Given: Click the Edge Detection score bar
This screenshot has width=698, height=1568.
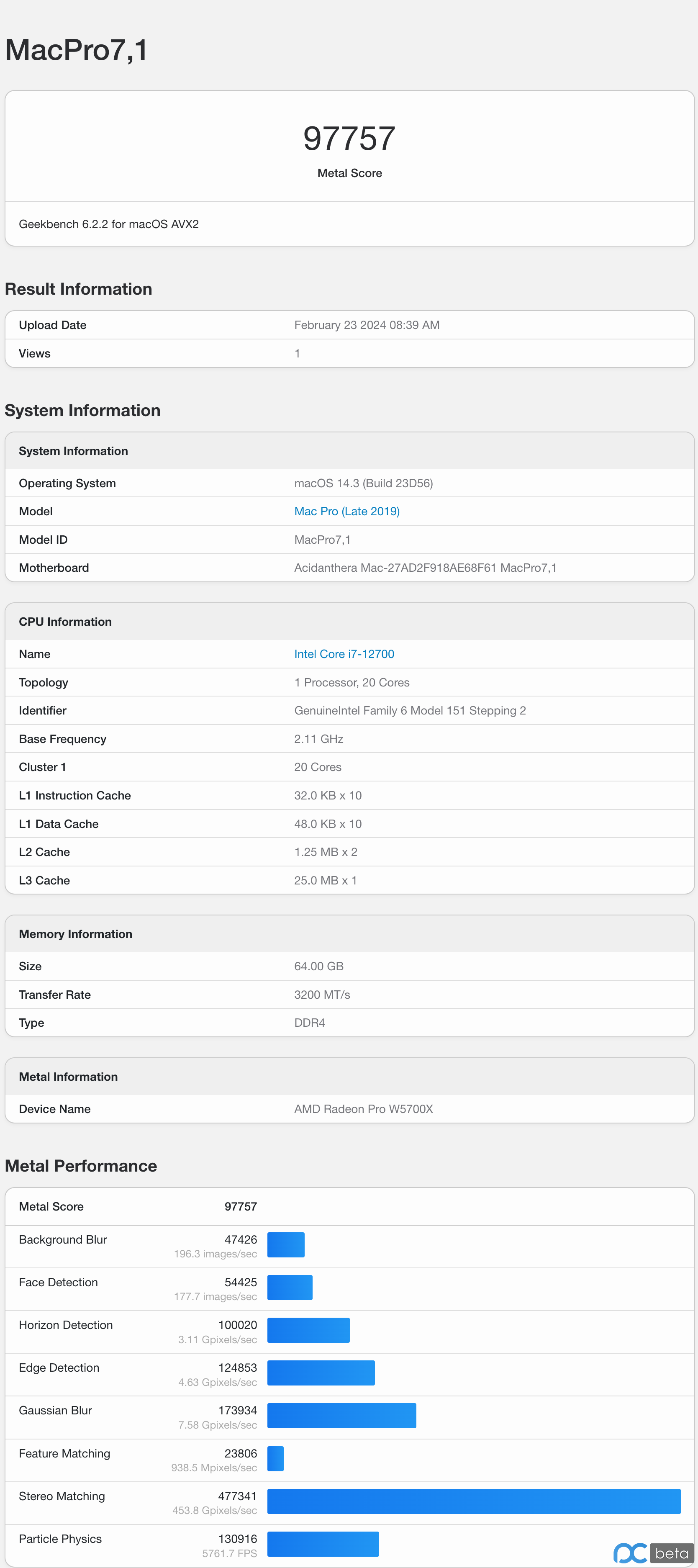Looking at the screenshot, I should click(321, 1373).
